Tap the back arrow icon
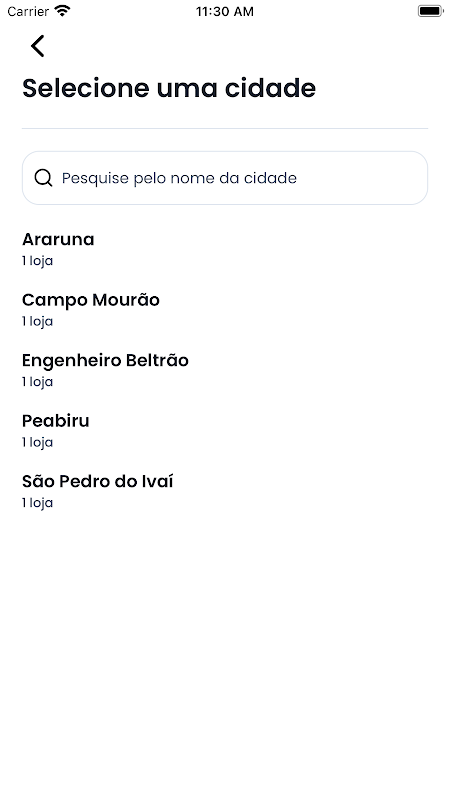The width and height of the screenshot is (450, 800). pyautogui.click(x=37, y=46)
